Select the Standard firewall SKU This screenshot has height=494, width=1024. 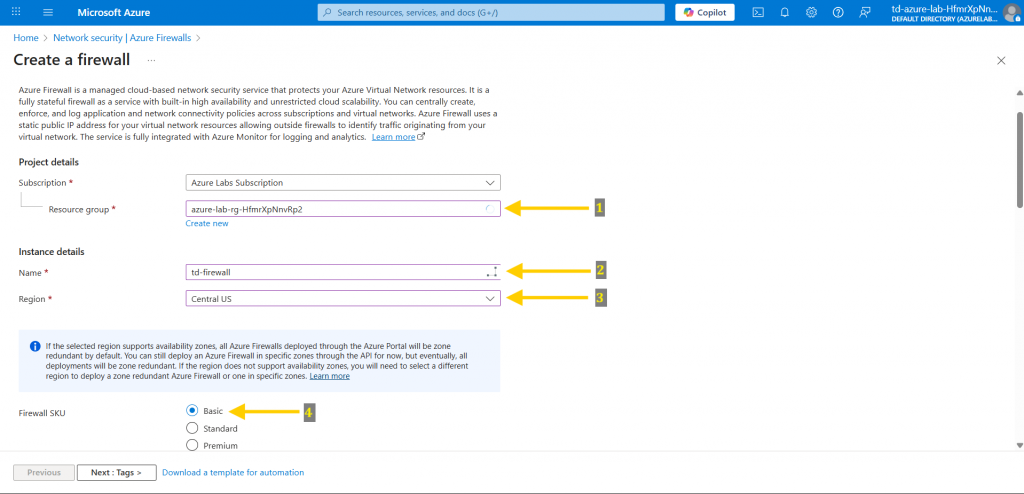coord(192,429)
